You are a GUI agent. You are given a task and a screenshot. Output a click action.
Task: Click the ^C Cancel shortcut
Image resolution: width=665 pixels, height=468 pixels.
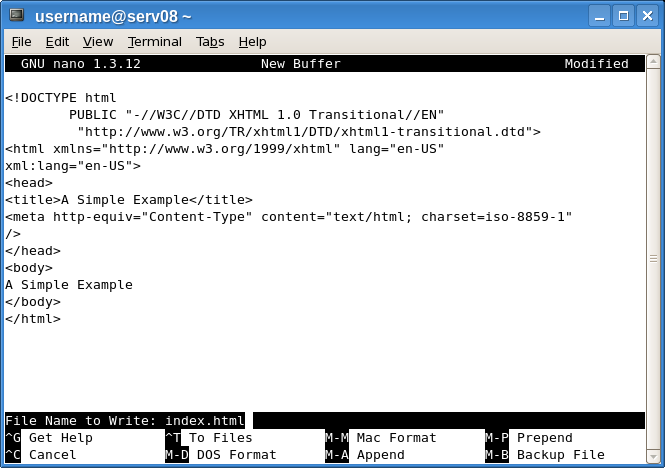pyautogui.click(x=41, y=454)
